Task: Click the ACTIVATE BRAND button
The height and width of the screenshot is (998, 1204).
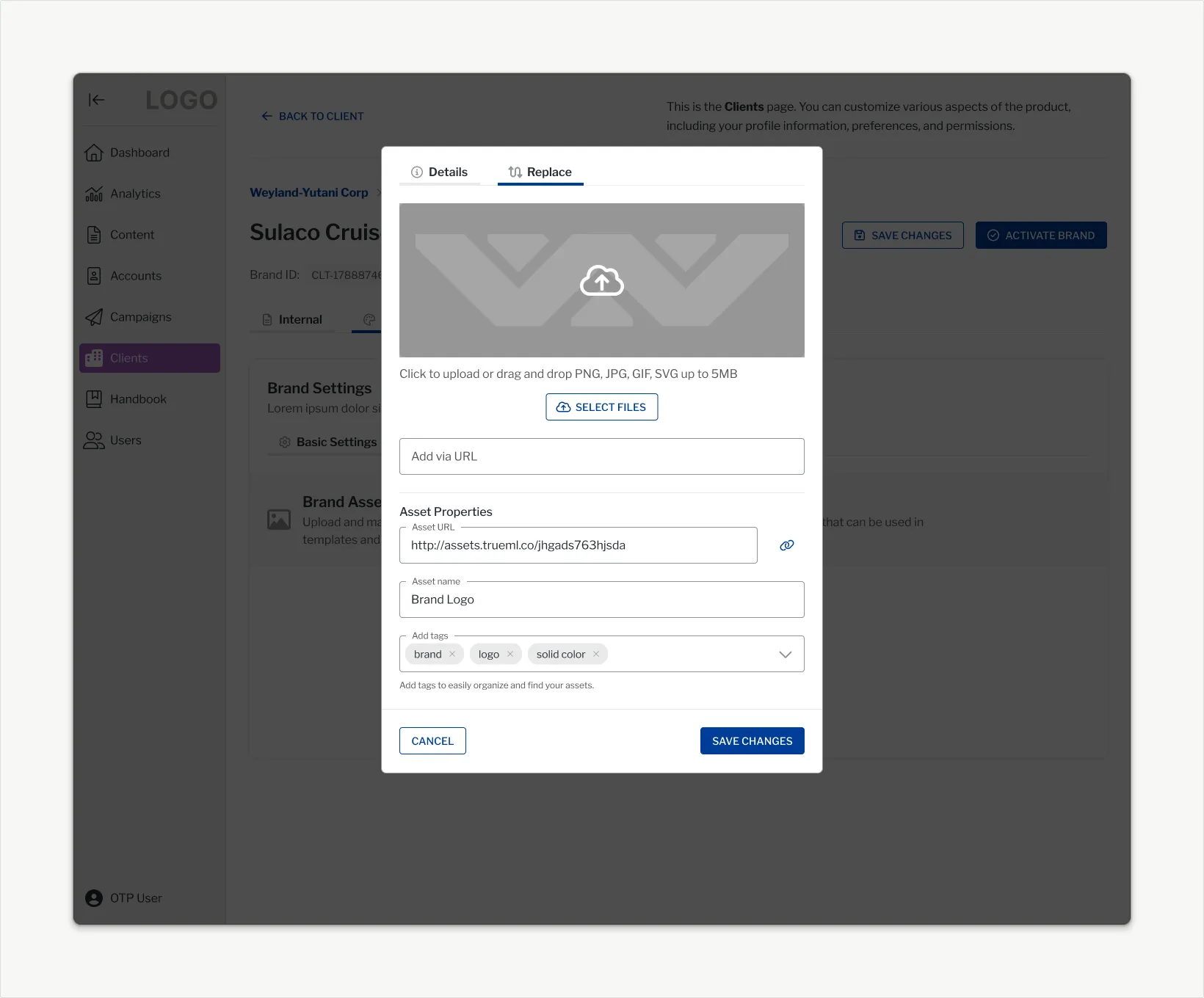Action: (1041, 236)
